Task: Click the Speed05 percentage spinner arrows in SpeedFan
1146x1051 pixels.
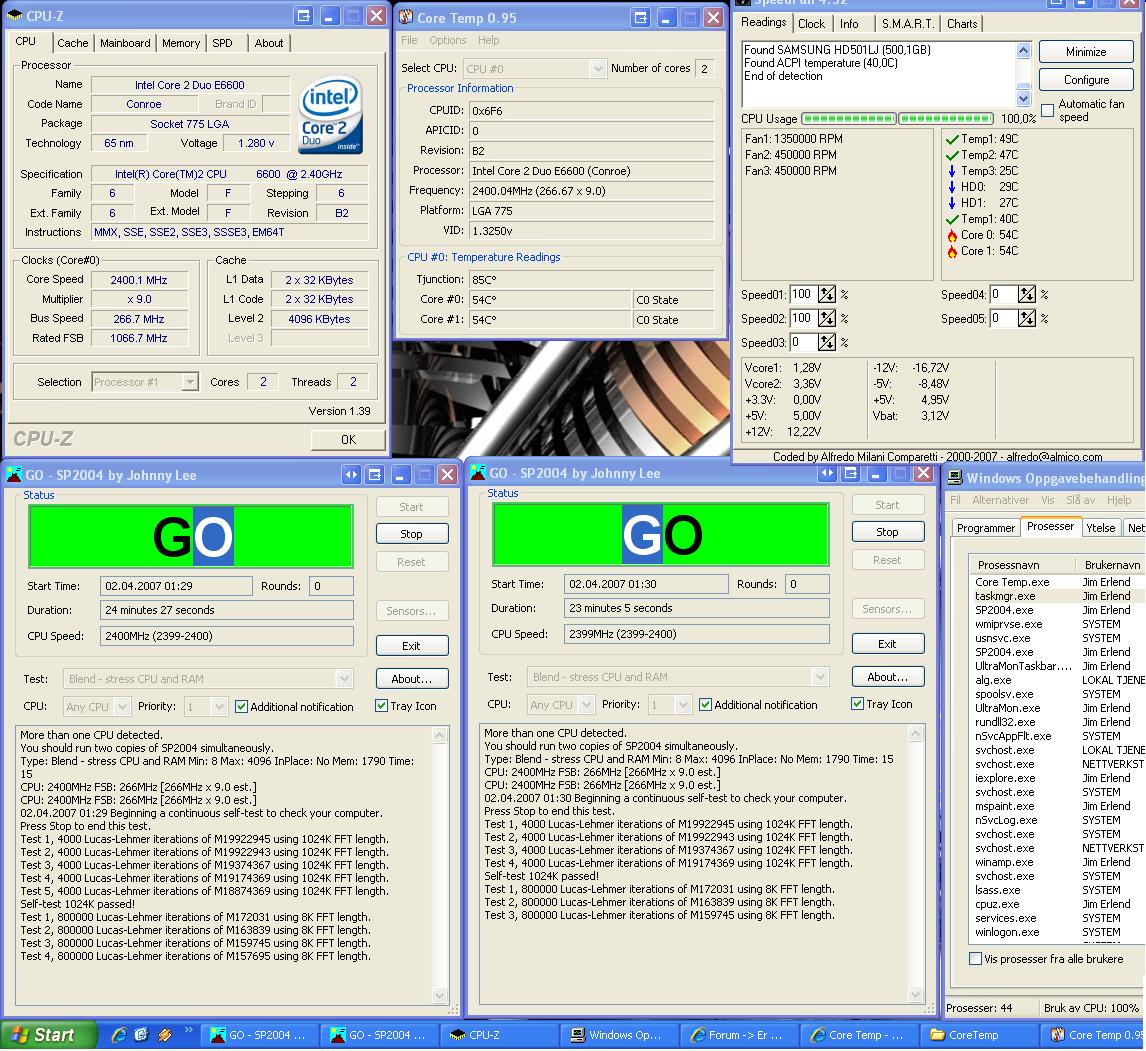Action: pos(1027,319)
